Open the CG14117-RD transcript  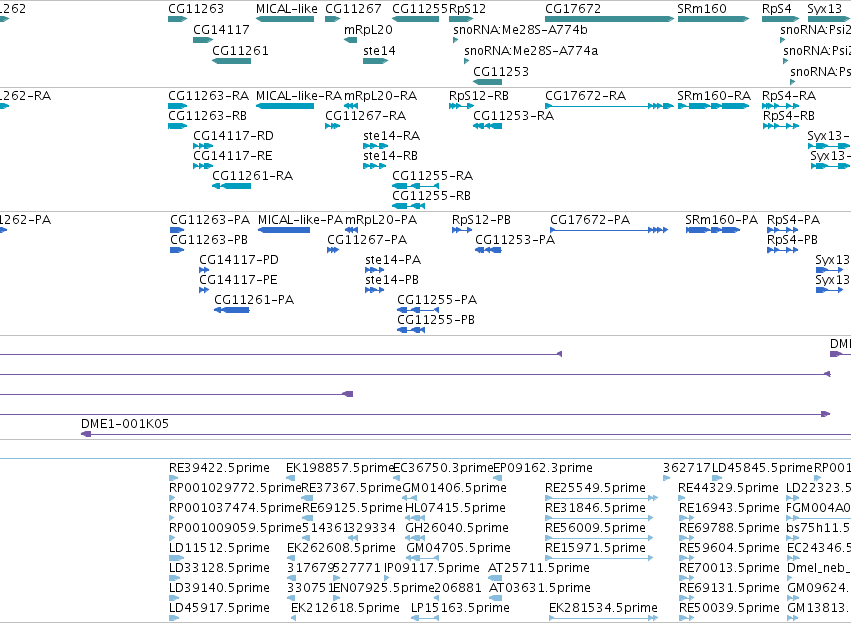pos(203,146)
